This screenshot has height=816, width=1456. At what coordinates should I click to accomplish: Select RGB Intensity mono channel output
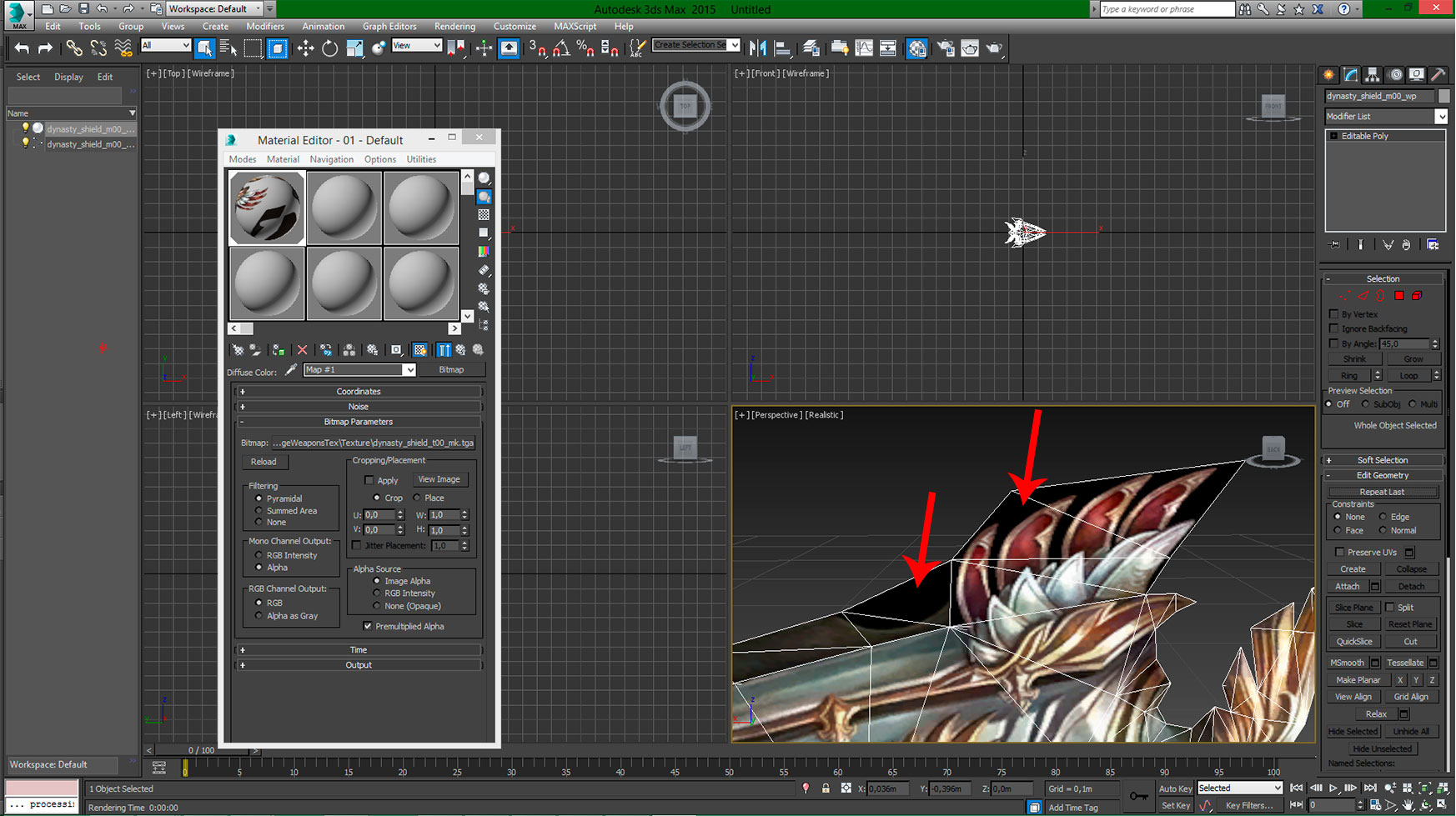click(x=259, y=555)
